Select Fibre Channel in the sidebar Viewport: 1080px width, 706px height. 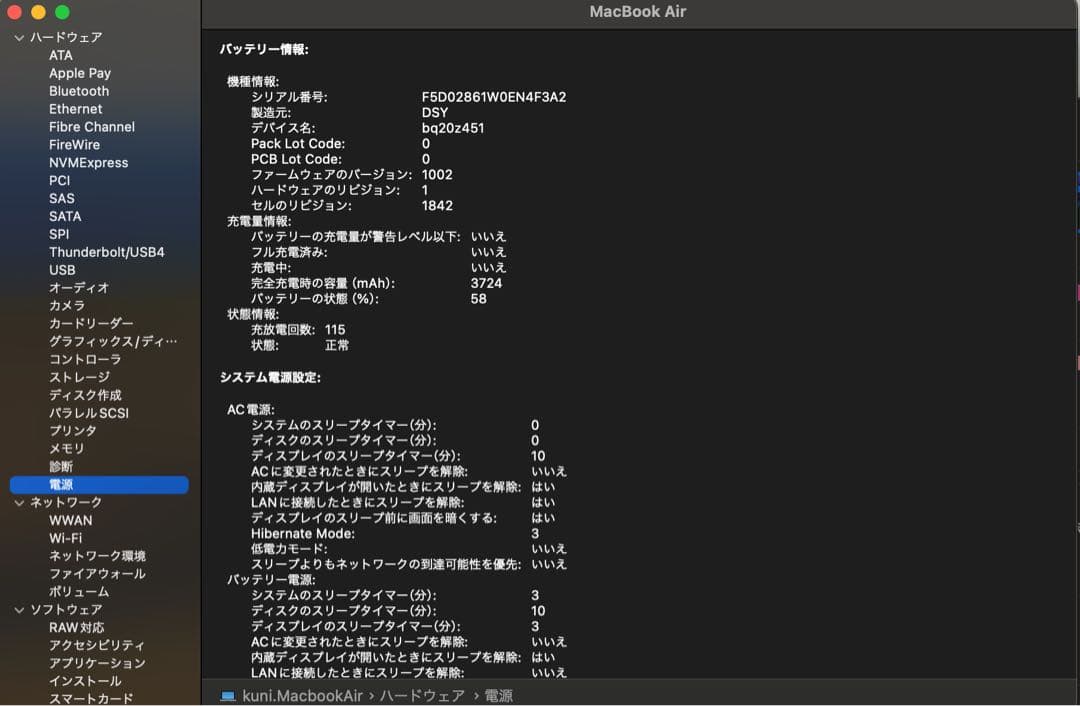pos(92,127)
